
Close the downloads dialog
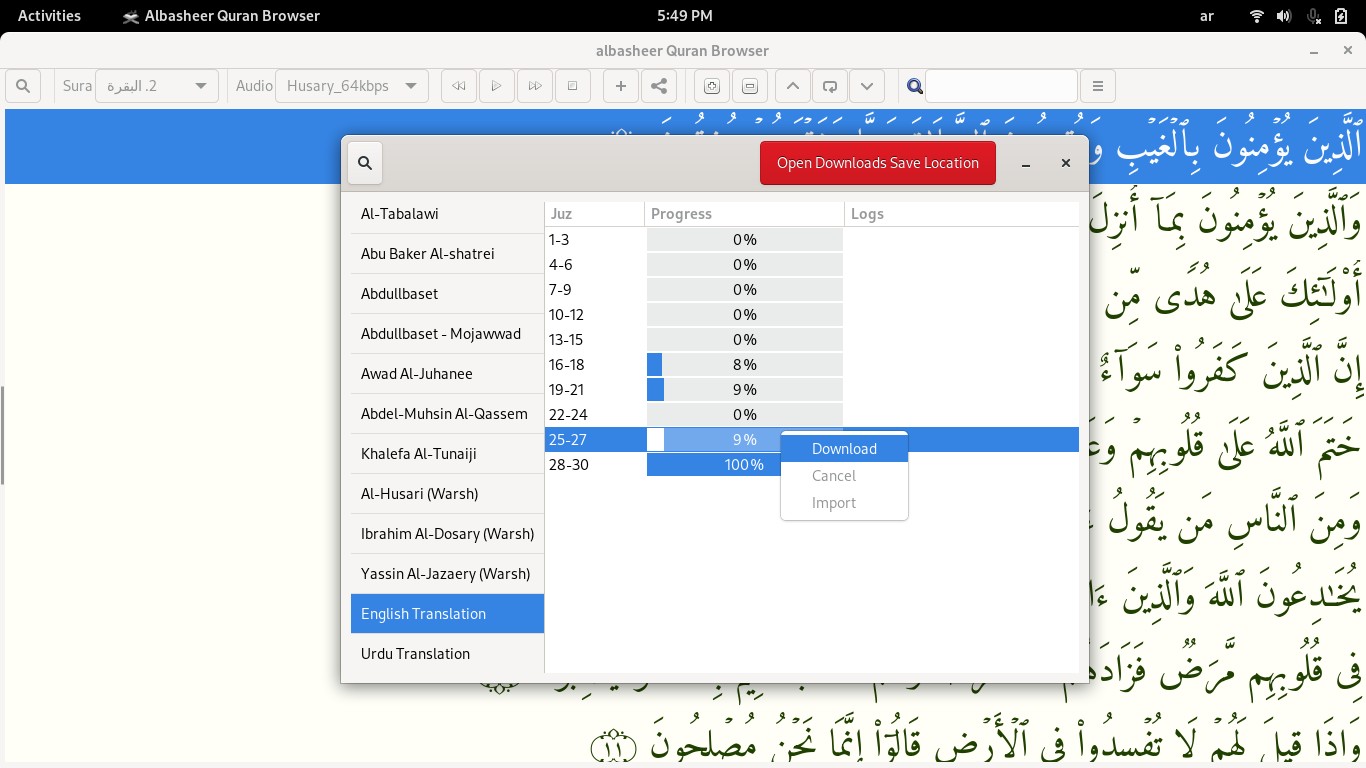[x=1066, y=163]
